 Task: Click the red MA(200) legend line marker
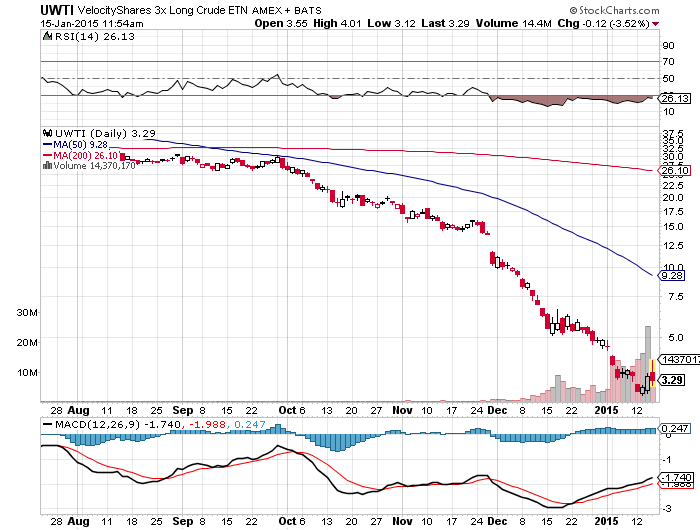coord(47,155)
